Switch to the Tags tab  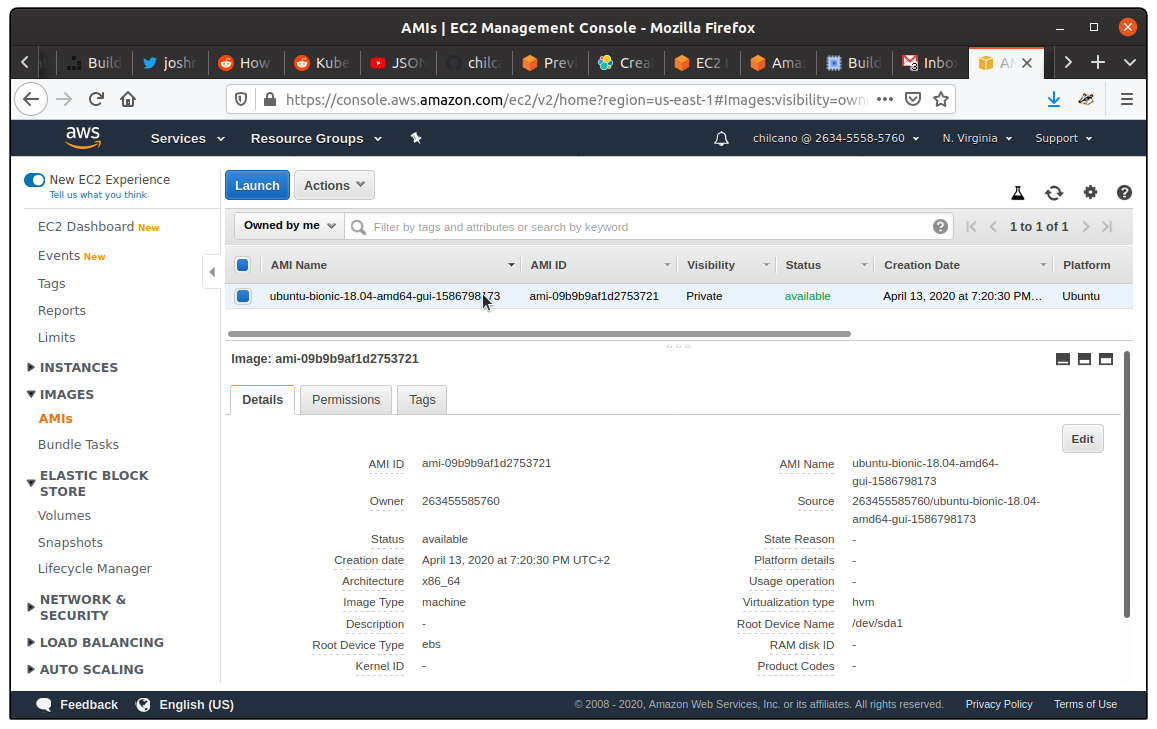422,400
